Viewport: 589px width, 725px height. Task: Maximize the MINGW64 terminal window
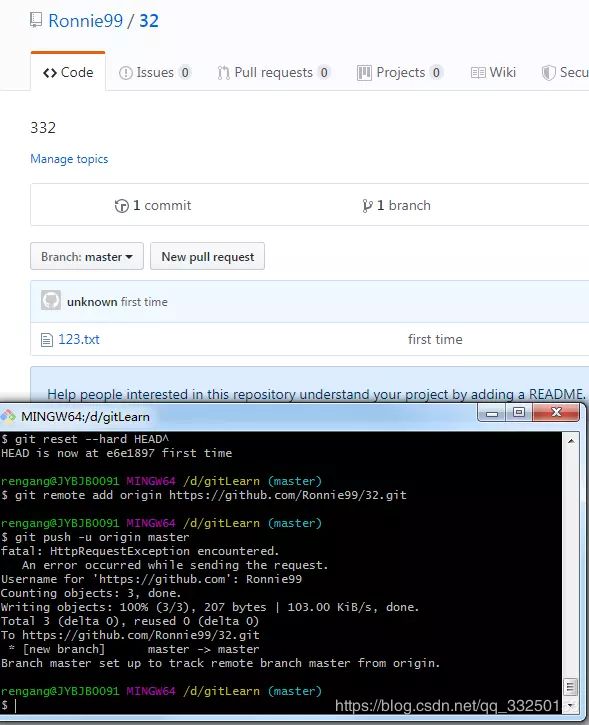pyautogui.click(x=519, y=412)
